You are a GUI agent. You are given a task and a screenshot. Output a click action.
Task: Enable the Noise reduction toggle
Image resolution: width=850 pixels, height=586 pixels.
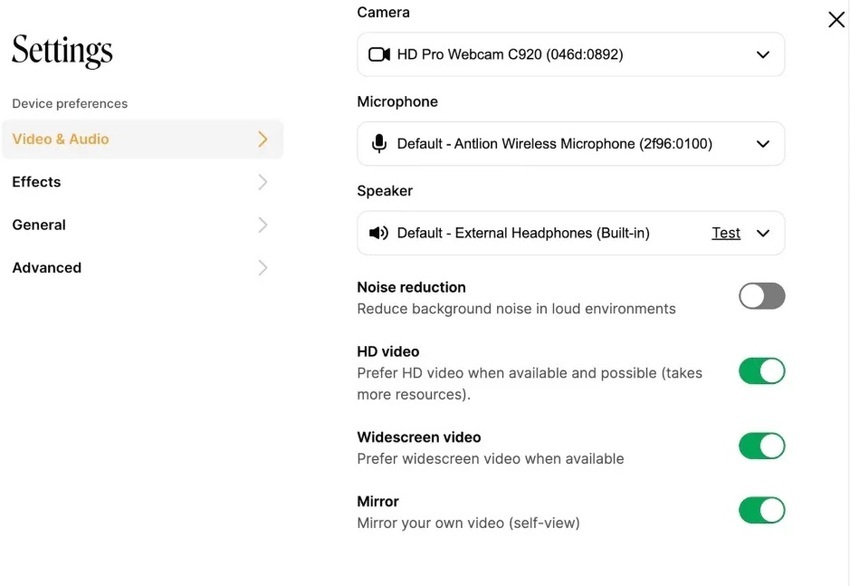click(x=762, y=296)
